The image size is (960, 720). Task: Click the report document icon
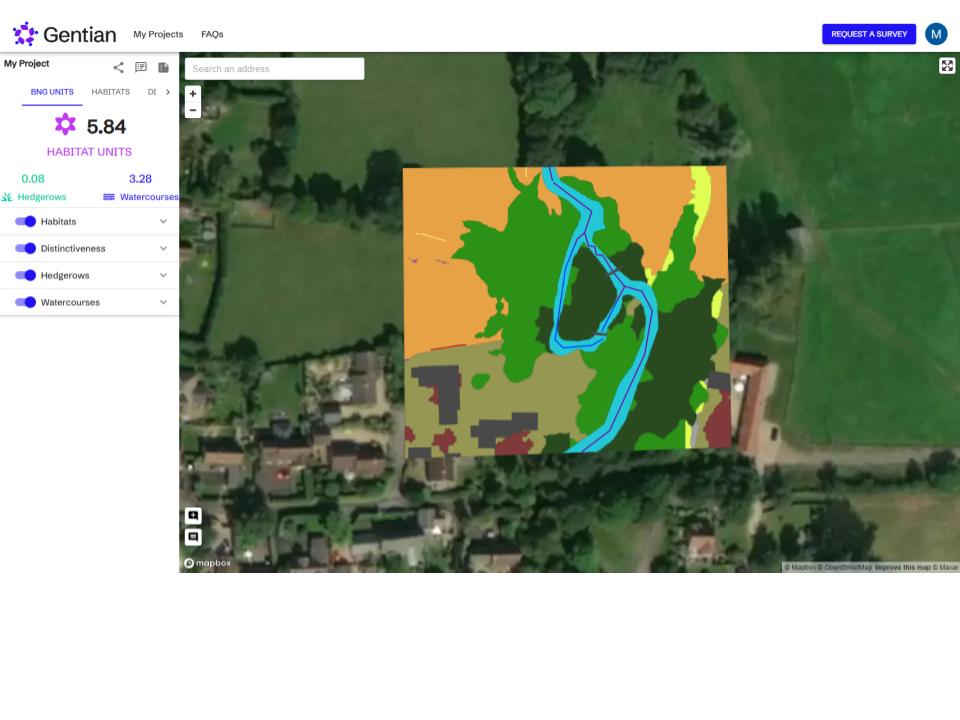click(x=163, y=68)
